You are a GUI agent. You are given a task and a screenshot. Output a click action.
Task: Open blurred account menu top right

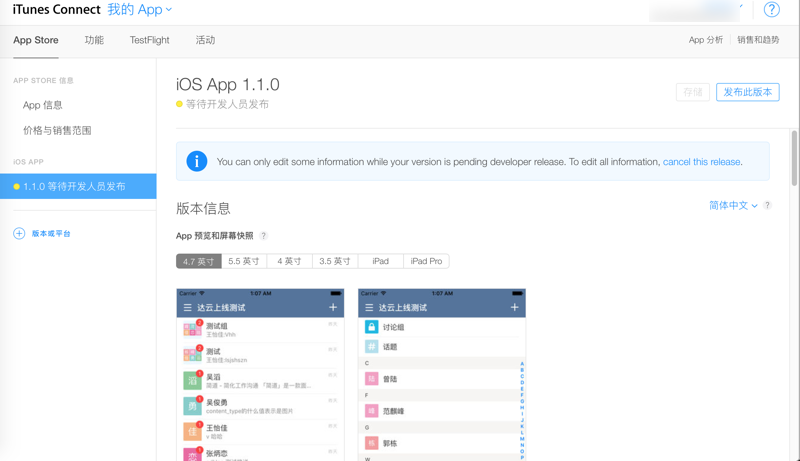[696, 10]
